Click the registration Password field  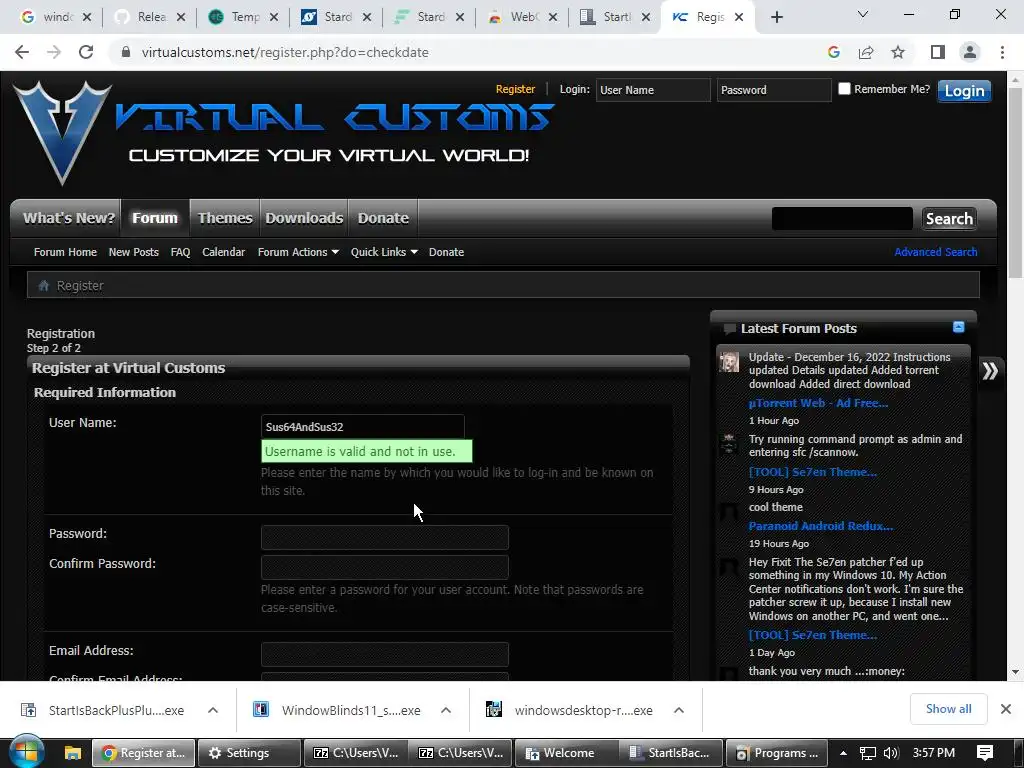tap(385, 537)
